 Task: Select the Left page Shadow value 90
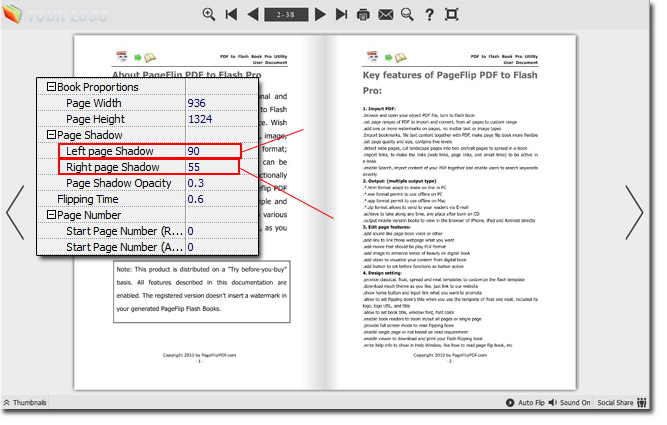(194, 151)
